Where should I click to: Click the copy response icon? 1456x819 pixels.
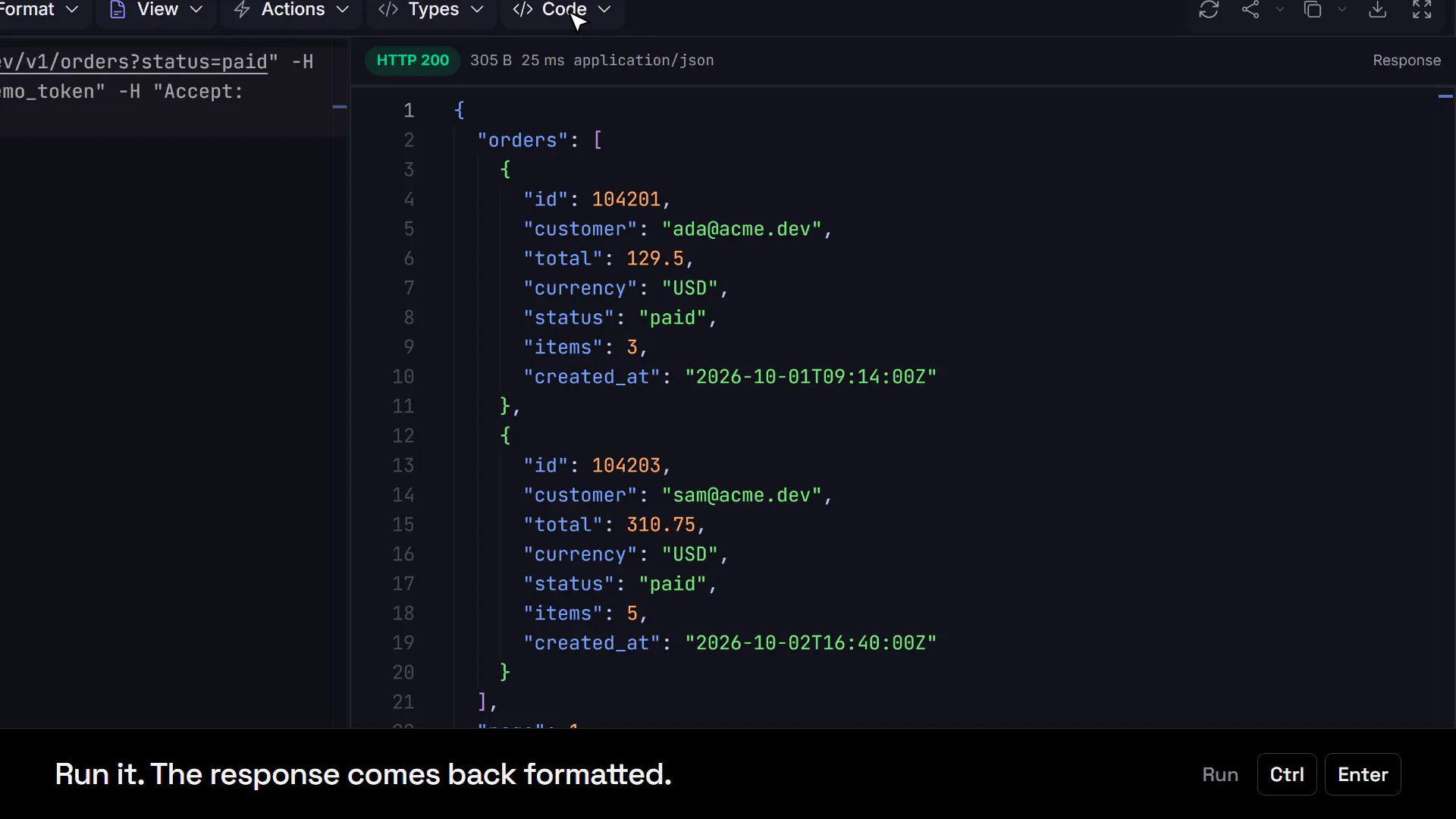coord(1313,9)
